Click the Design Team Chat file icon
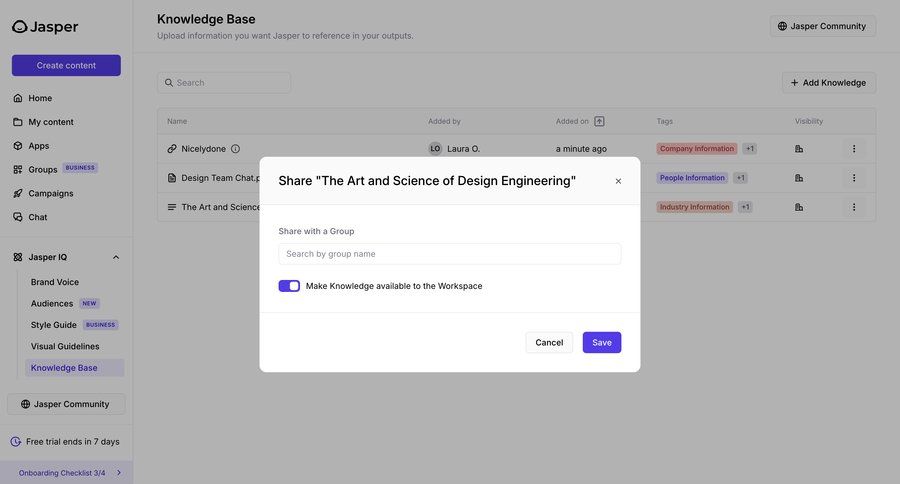This screenshot has height=484, width=900. click(x=172, y=178)
